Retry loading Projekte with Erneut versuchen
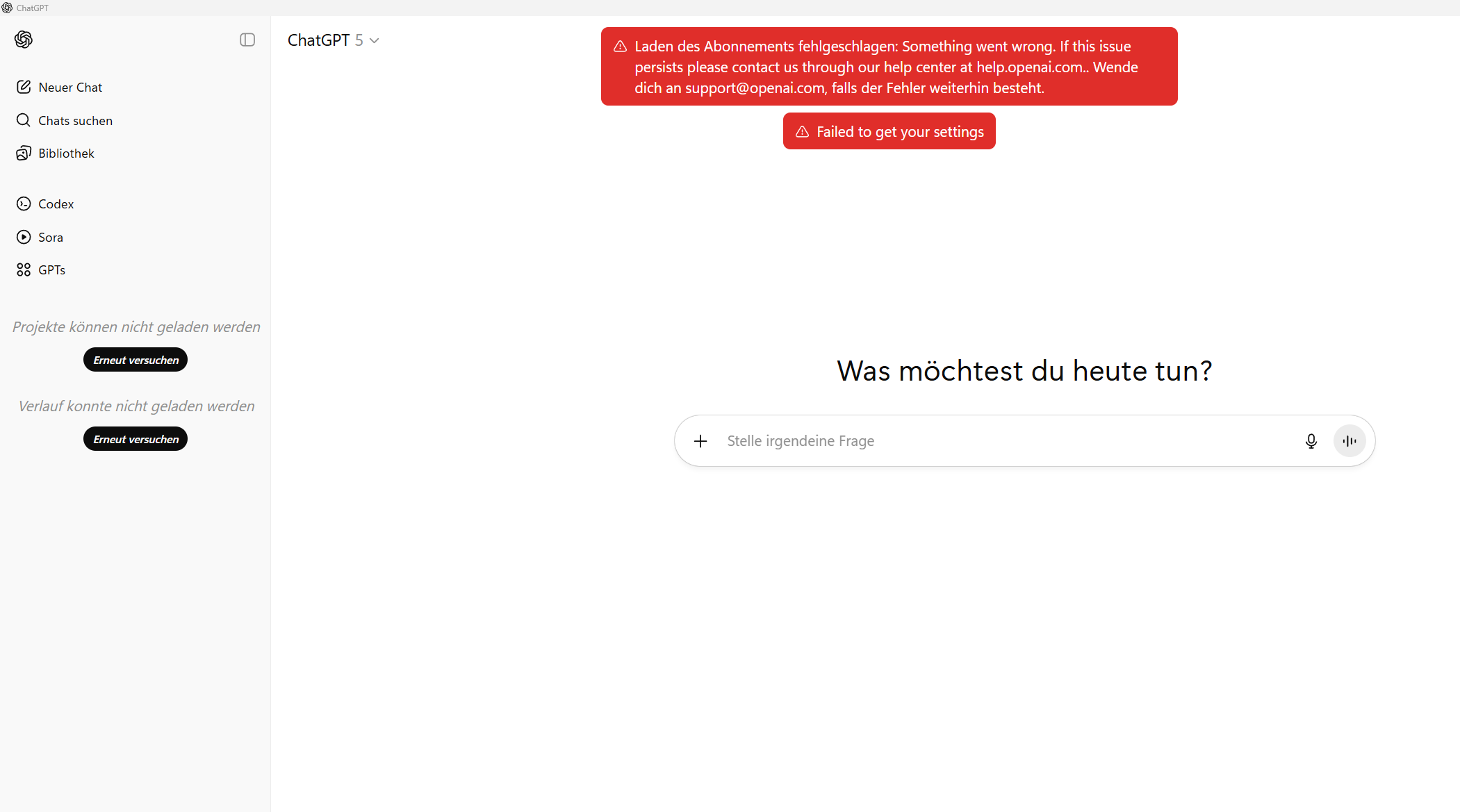 click(x=135, y=359)
